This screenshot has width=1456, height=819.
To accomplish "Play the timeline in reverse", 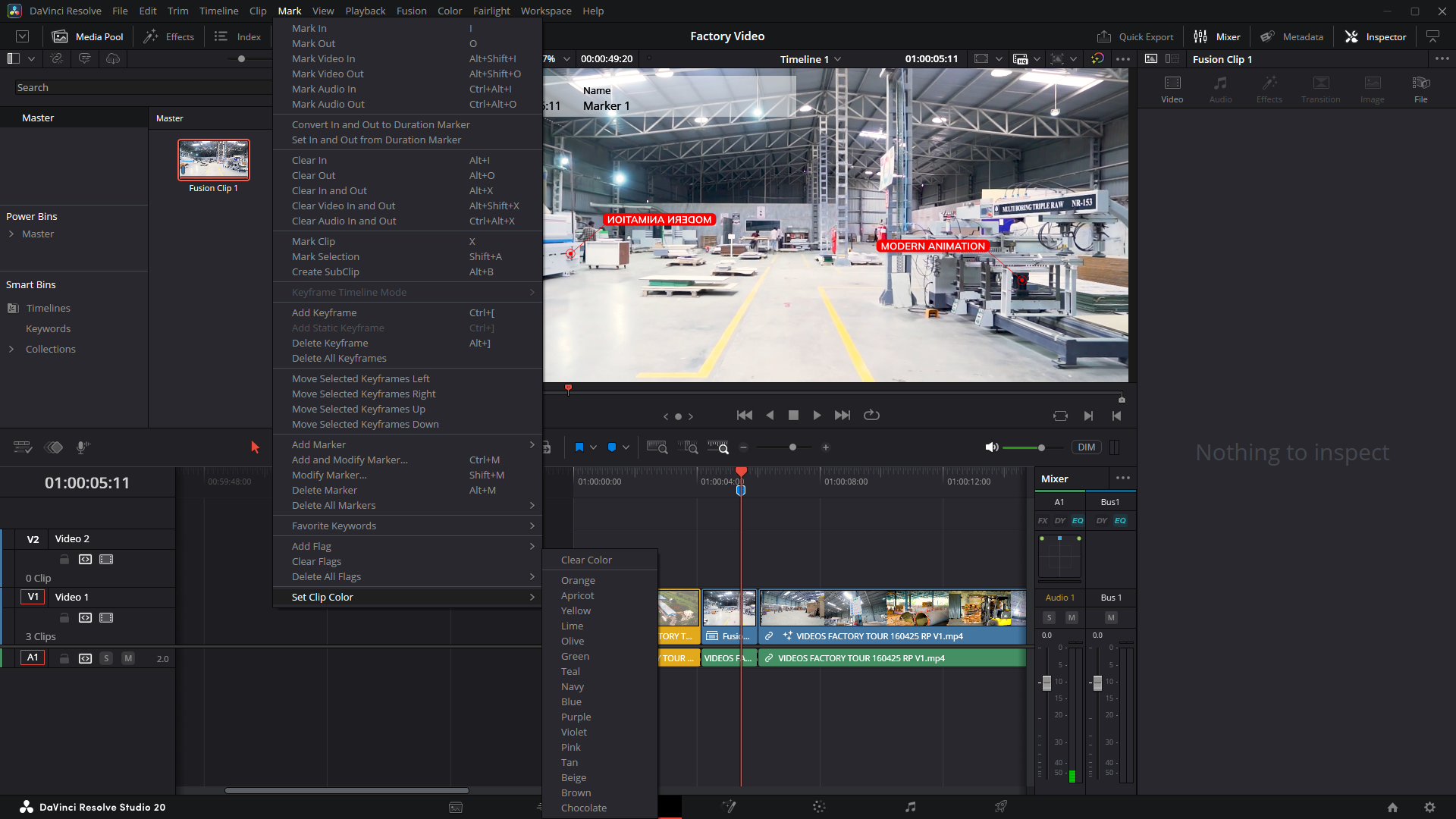I will tap(770, 416).
